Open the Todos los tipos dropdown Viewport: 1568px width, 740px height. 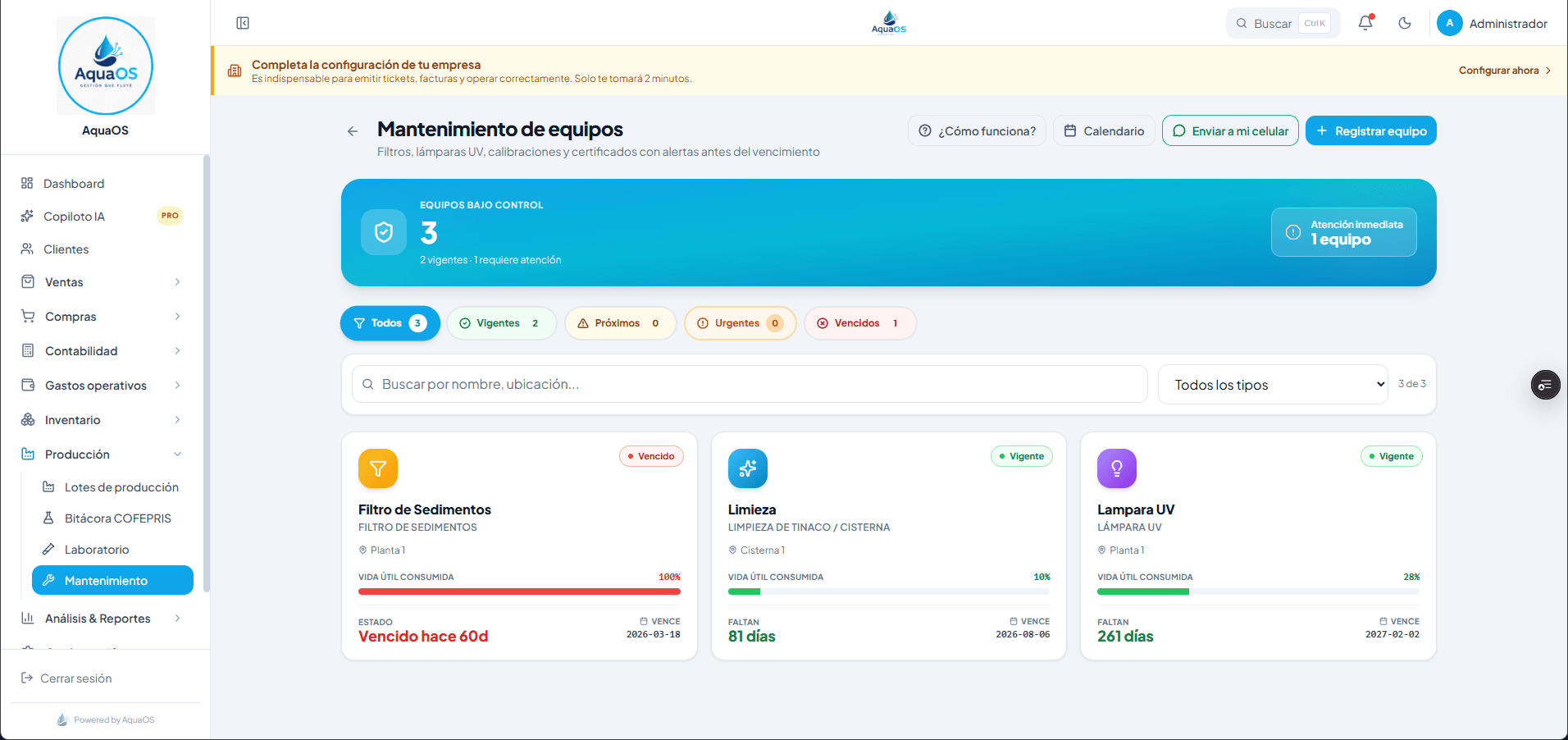coord(1273,385)
